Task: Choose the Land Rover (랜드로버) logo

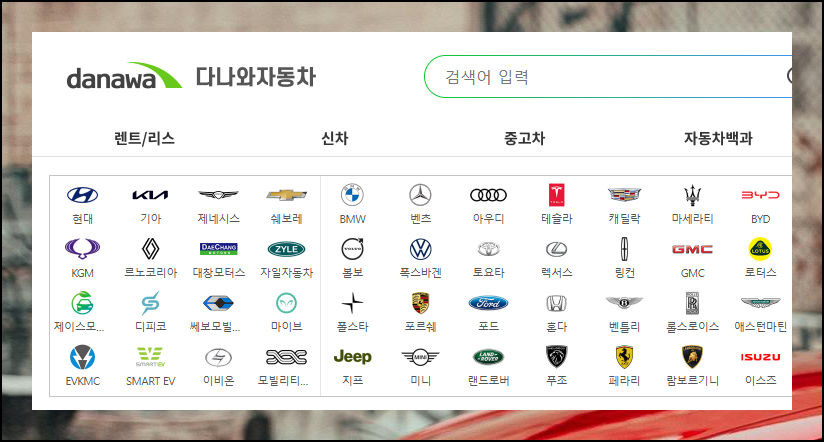Action: (488, 357)
